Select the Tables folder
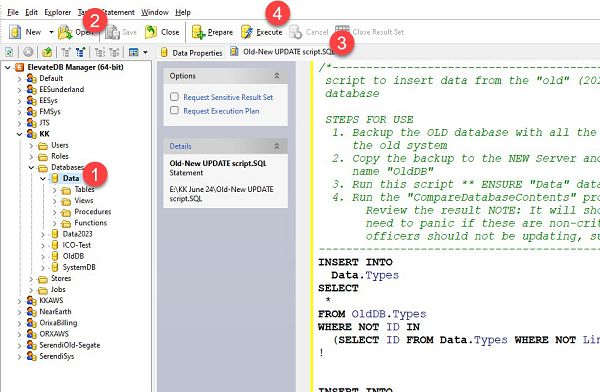Viewport: 600px width, 392px height. (84, 189)
